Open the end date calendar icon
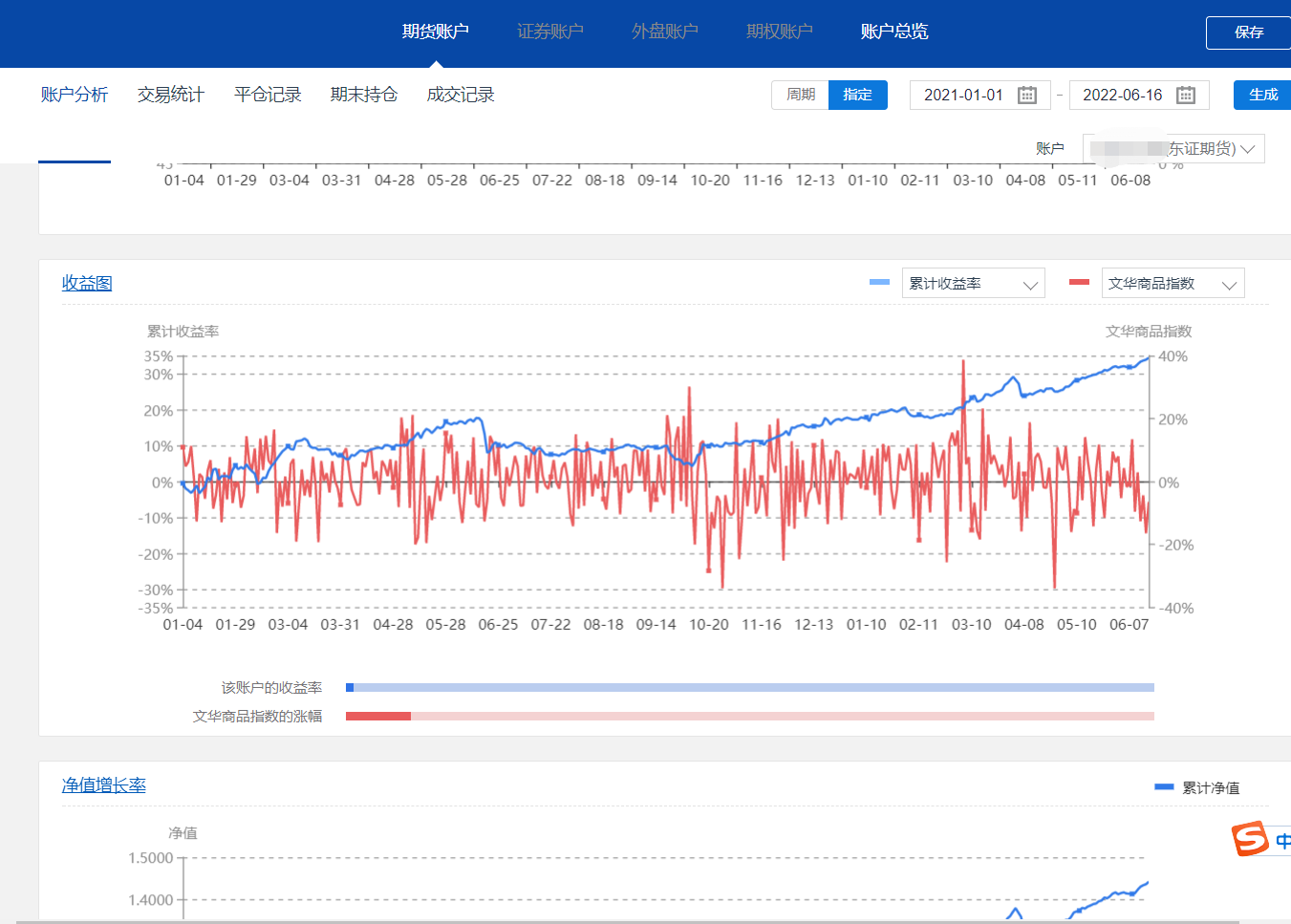Screen dimensions: 1291x924 tap(1186, 95)
